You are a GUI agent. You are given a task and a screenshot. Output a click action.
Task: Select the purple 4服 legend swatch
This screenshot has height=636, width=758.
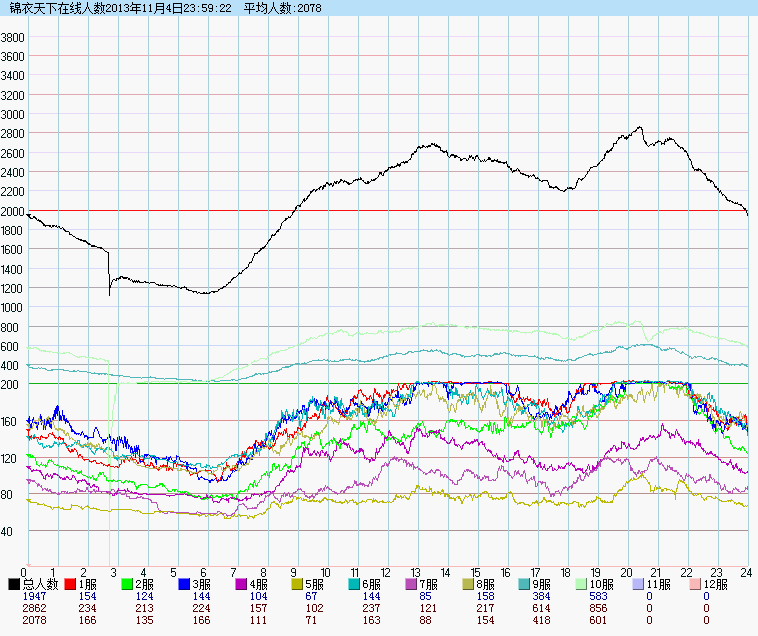pos(242,584)
